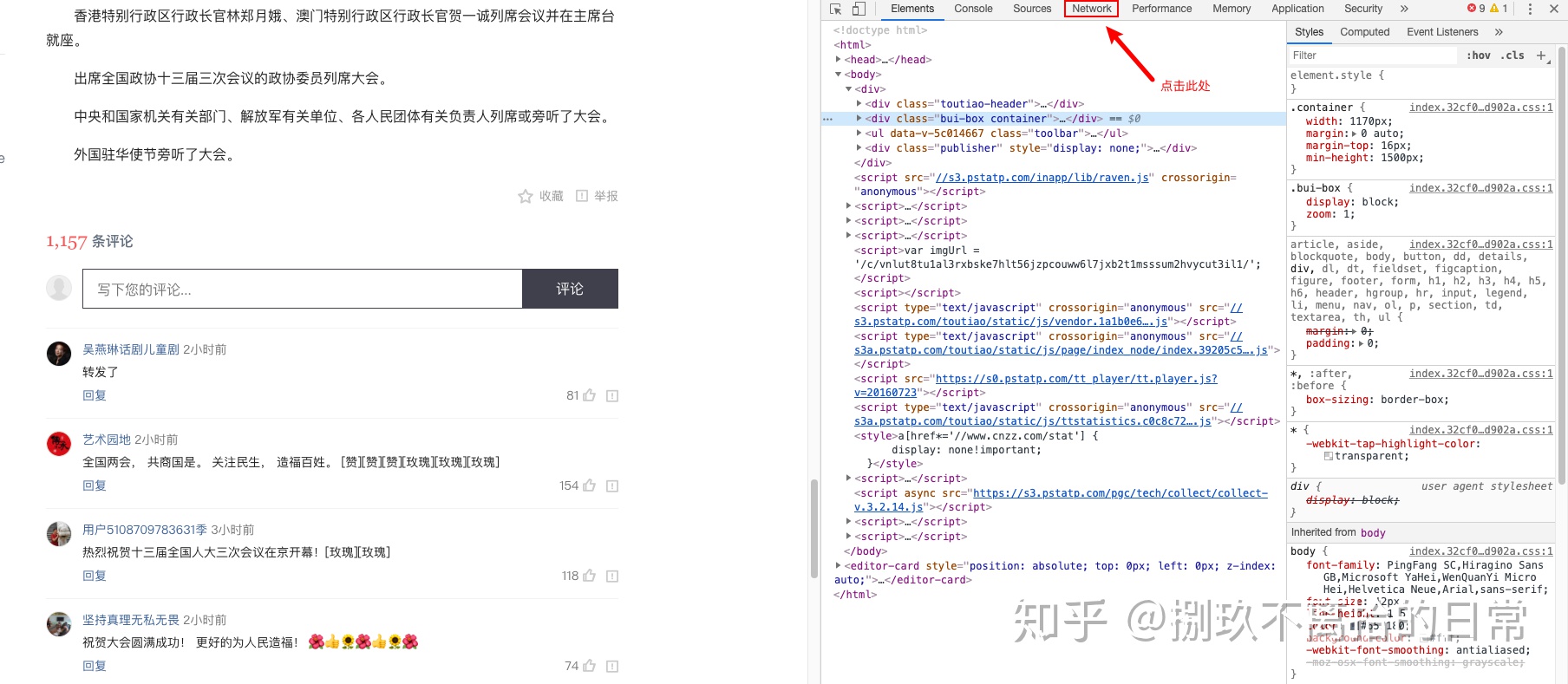The width and height of the screenshot is (1568, 684).
Task: Click the three-dots gutter icon on the bui-box row
Action: [x=827, y=119]
